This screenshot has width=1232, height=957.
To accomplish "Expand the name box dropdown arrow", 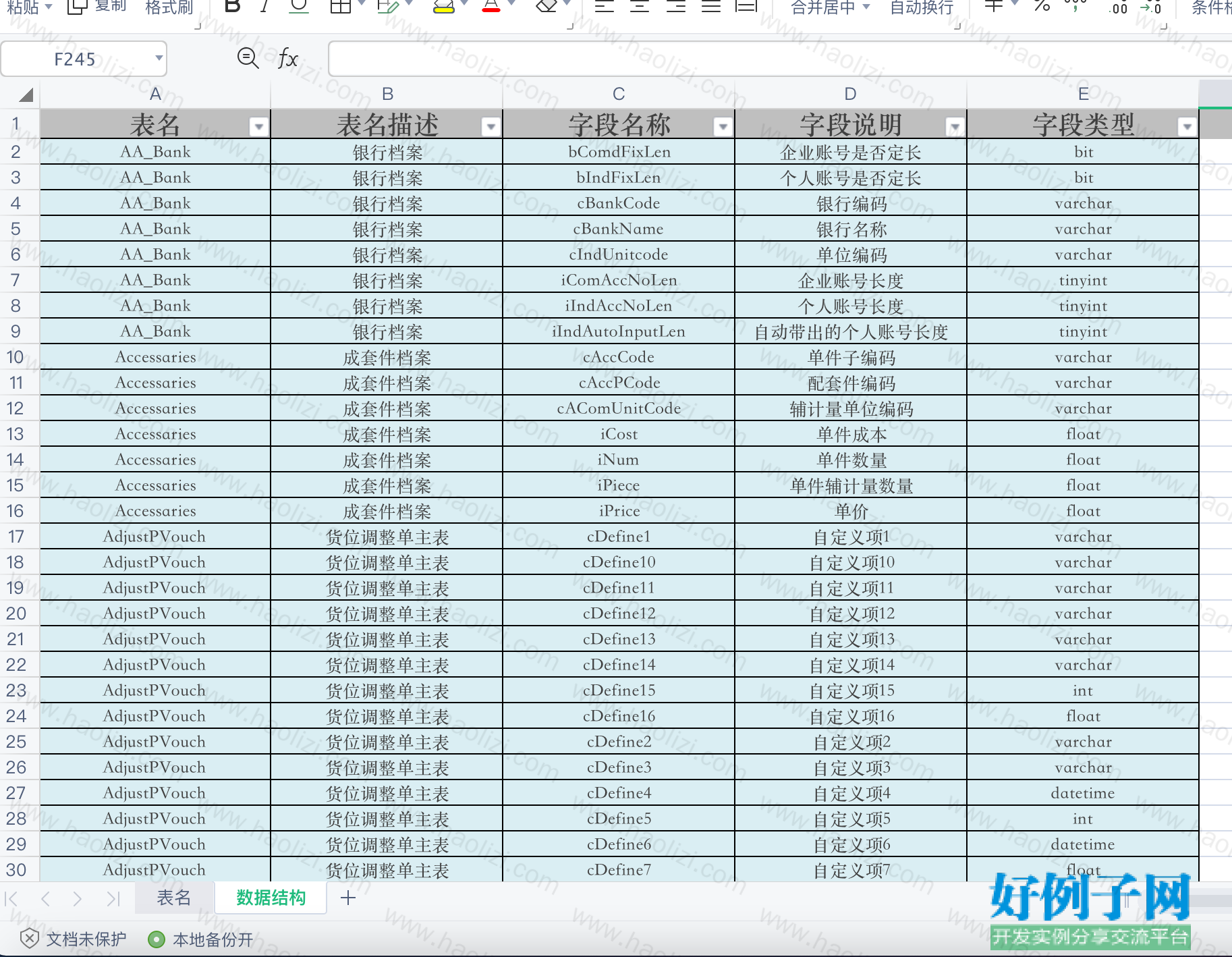I will [x=159, y=58].
